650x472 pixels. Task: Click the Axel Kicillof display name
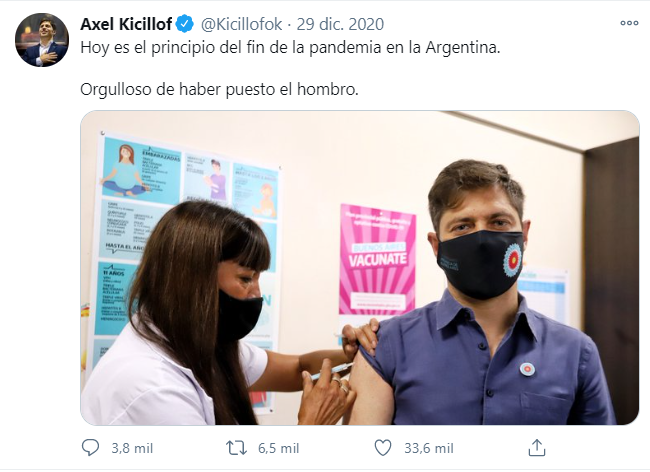(126, 24)
